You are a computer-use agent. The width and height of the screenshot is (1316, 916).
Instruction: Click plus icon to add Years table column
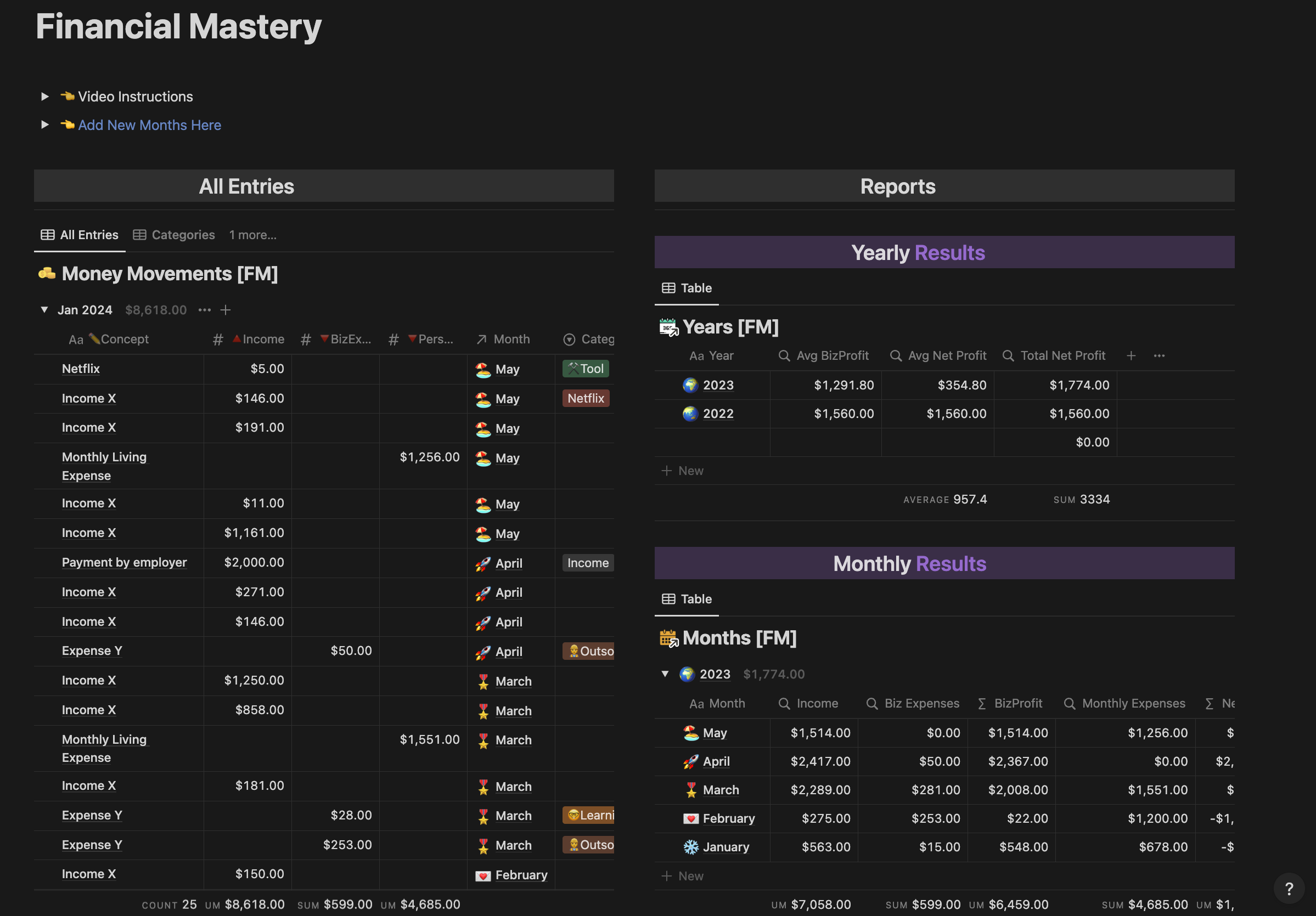coord(1131,356)
